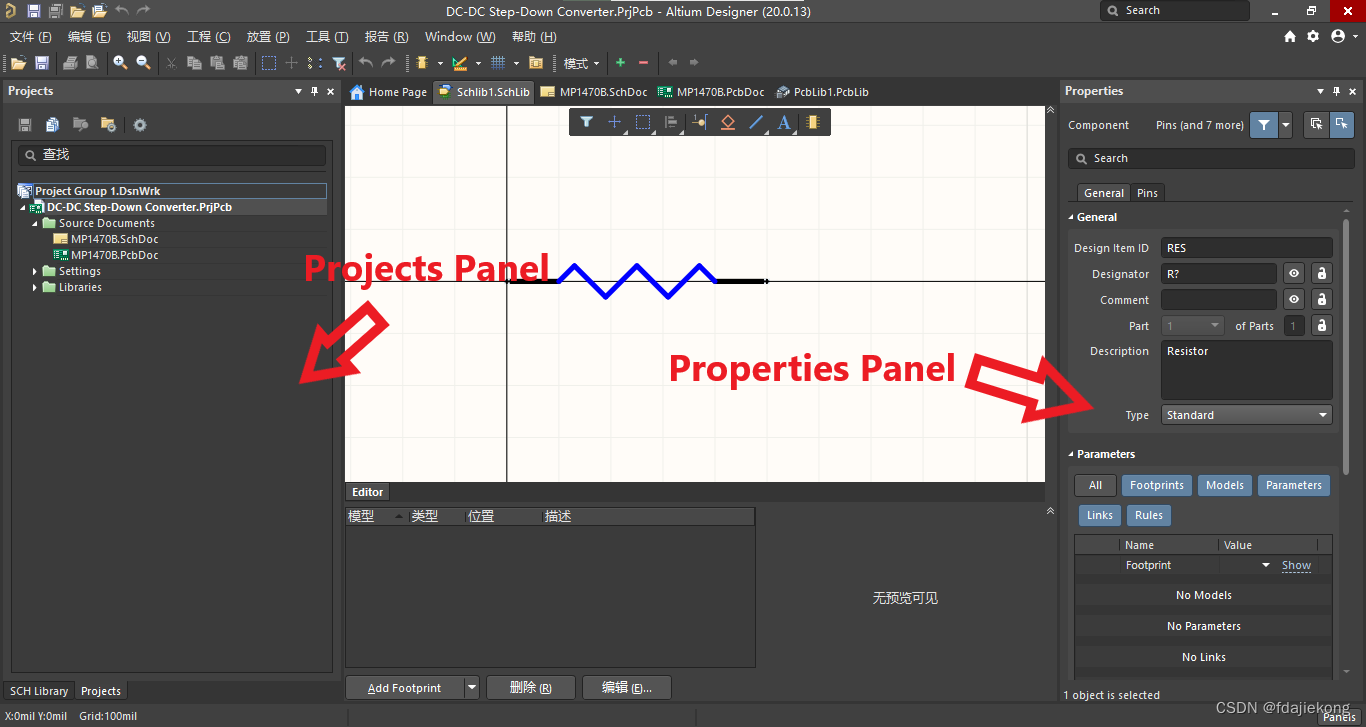Screen dimensions: 1366x727
Task: Click the Add Footprint button
Action: click(x=404, y=688)
